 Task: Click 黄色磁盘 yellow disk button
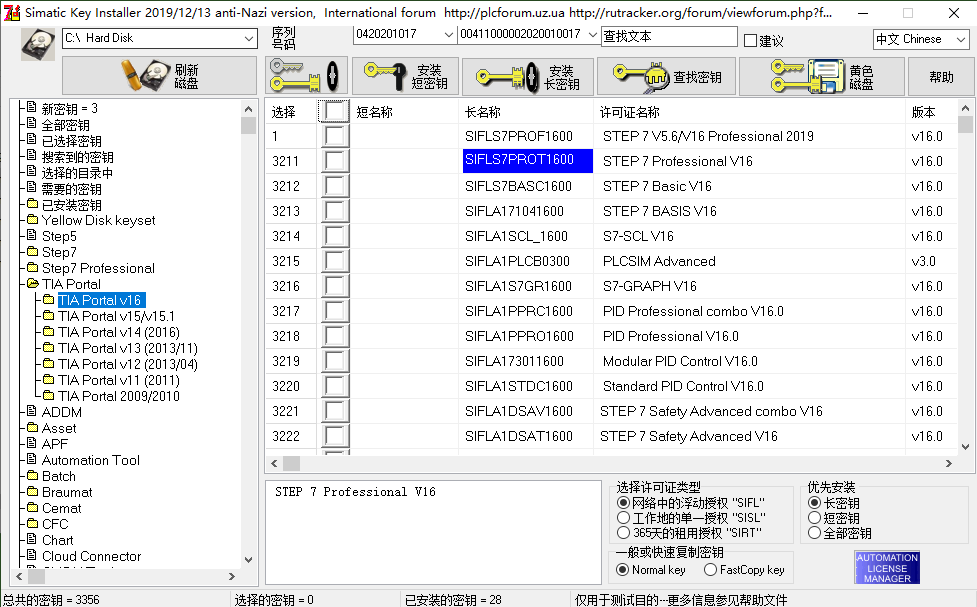click(821, 76)
